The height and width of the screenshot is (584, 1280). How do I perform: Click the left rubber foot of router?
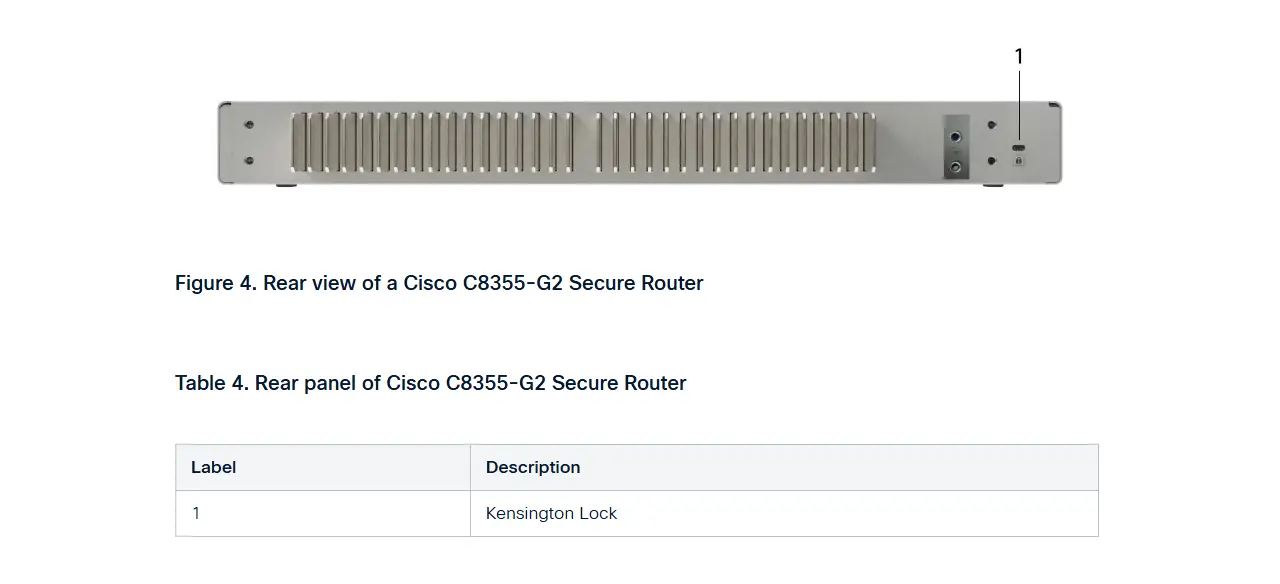click(x=286, y=184)
